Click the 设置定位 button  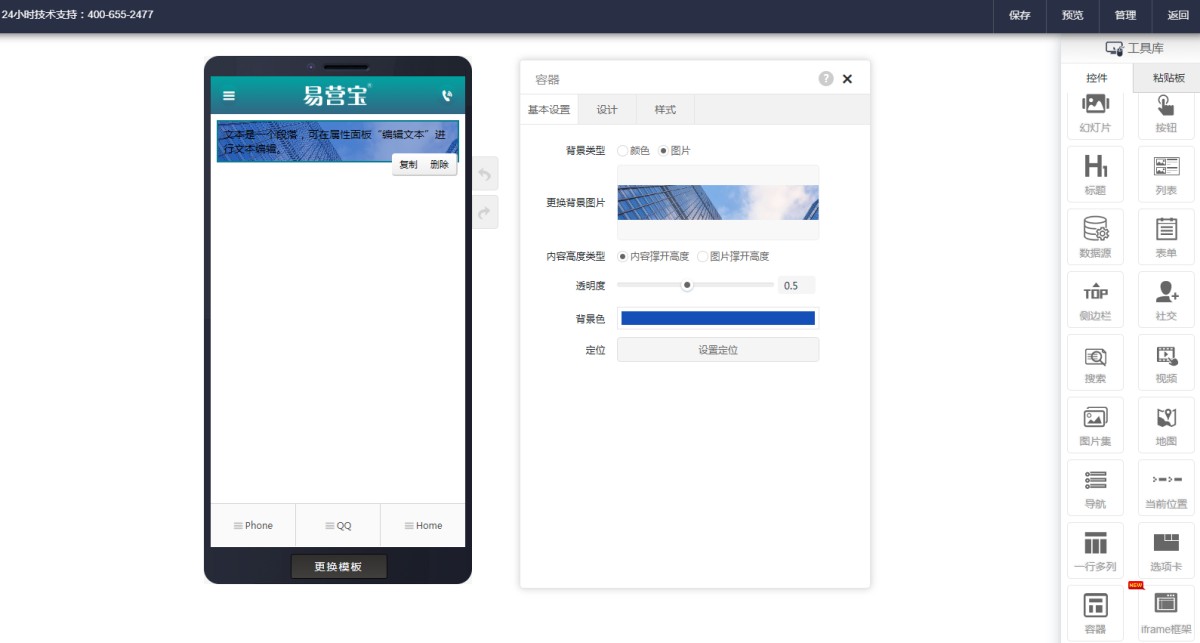(718, 350)
